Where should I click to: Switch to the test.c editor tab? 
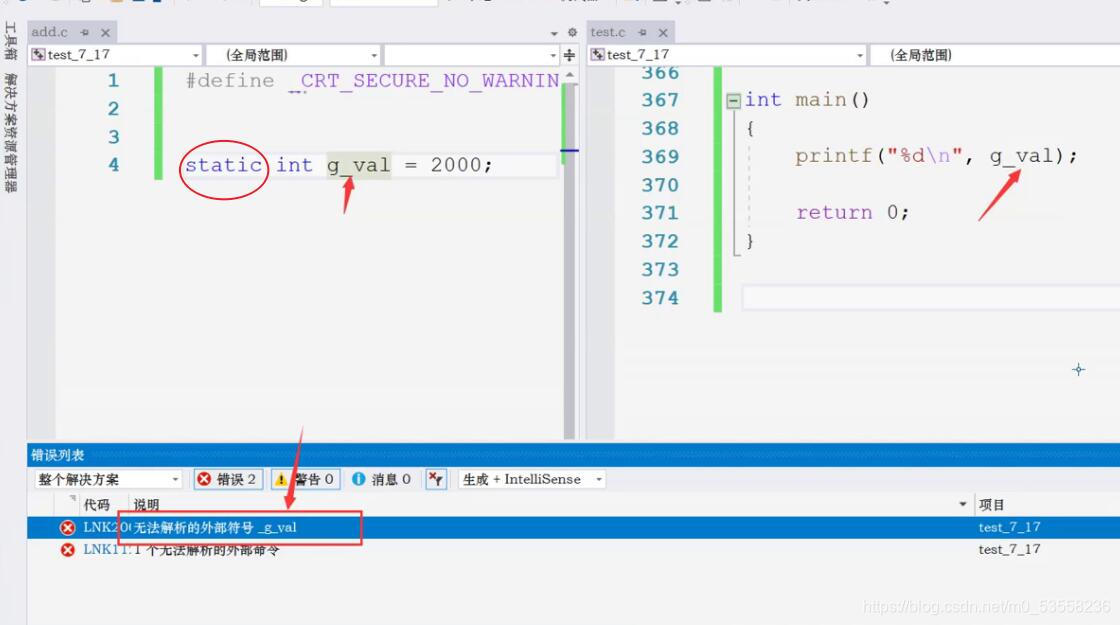point(608,32)
